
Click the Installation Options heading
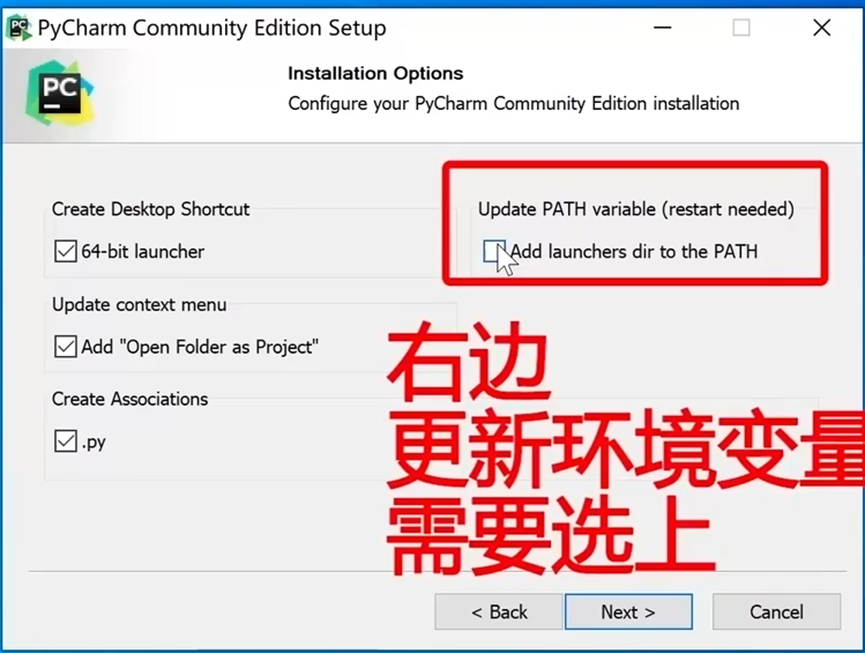pyautogui.click(x=376, y=73)
